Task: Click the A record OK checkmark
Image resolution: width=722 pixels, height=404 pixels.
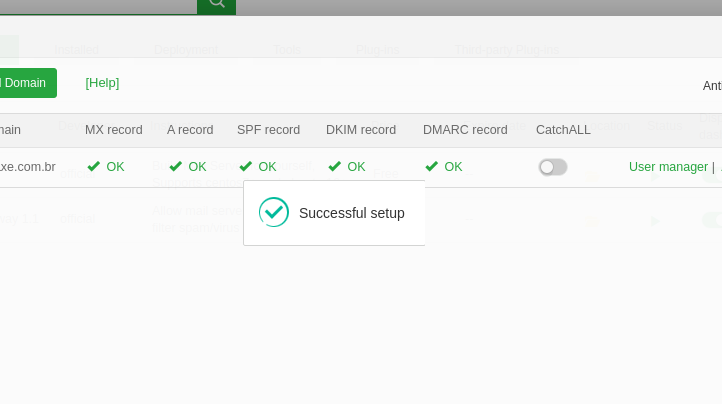Action: pos(176,167)
